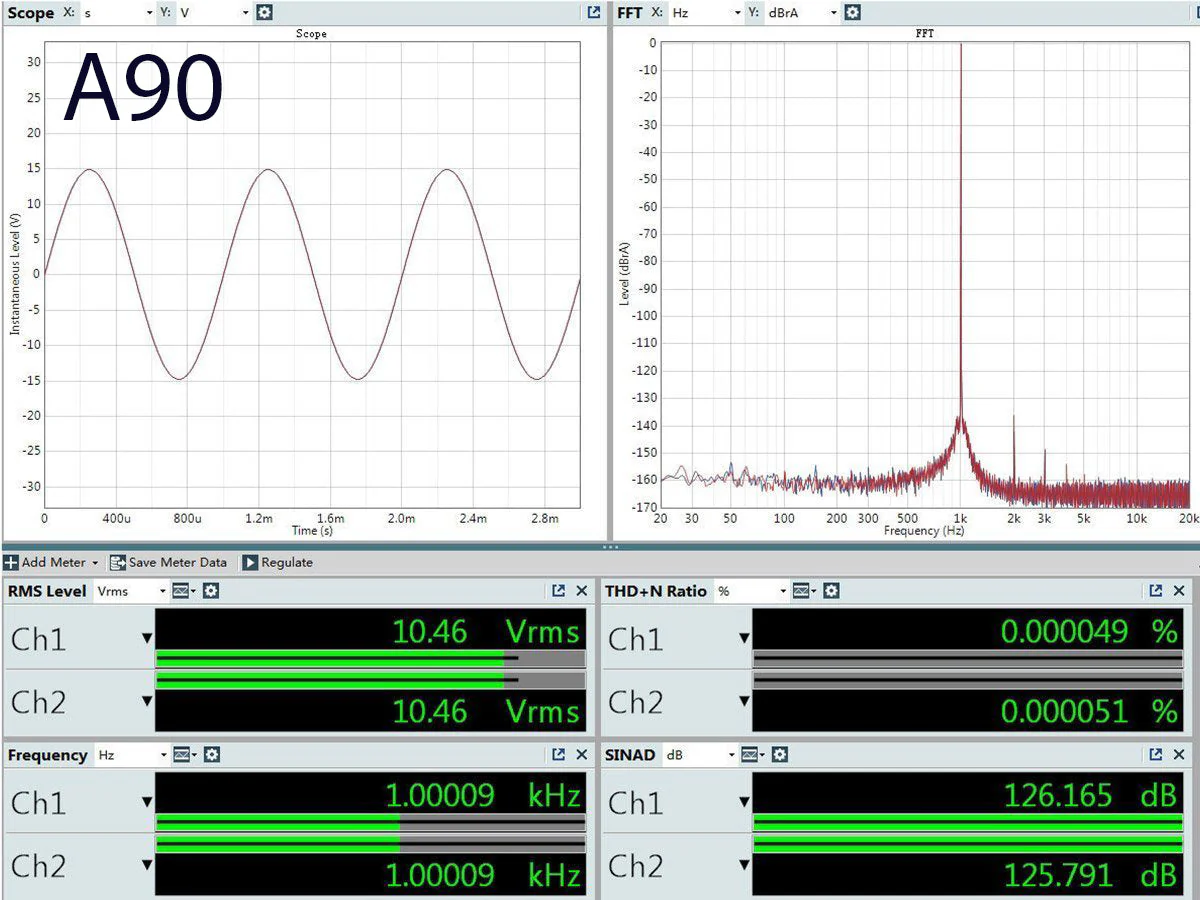Open Frequency meter settings gear
The width and height of the screenshot is (1200, 900).
[211, 755]
